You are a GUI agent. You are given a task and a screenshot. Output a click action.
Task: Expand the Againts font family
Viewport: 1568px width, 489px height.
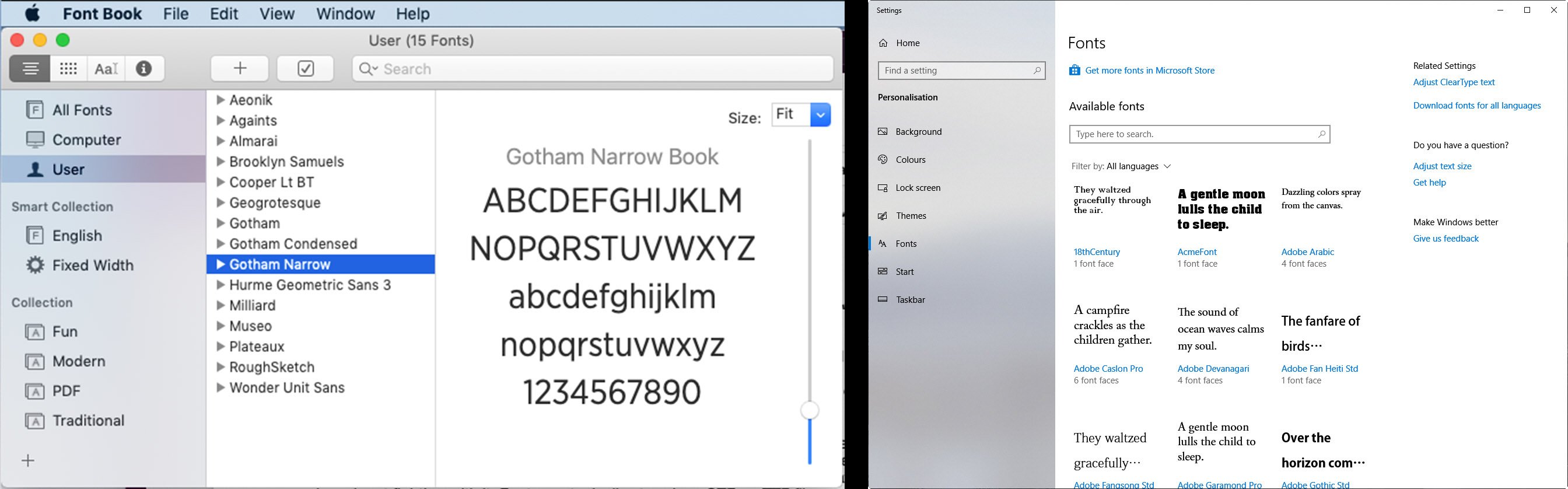tap(221, 121)
